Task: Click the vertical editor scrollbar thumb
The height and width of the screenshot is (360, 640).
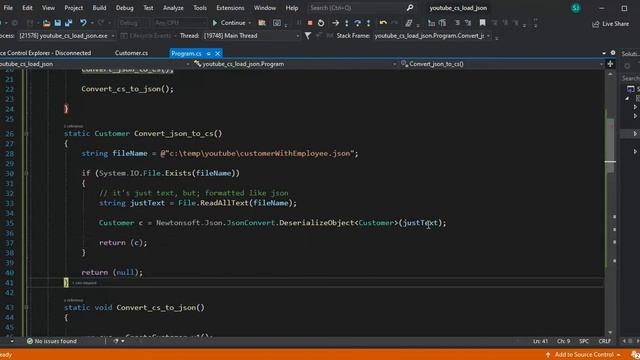Action: [610, 146]
